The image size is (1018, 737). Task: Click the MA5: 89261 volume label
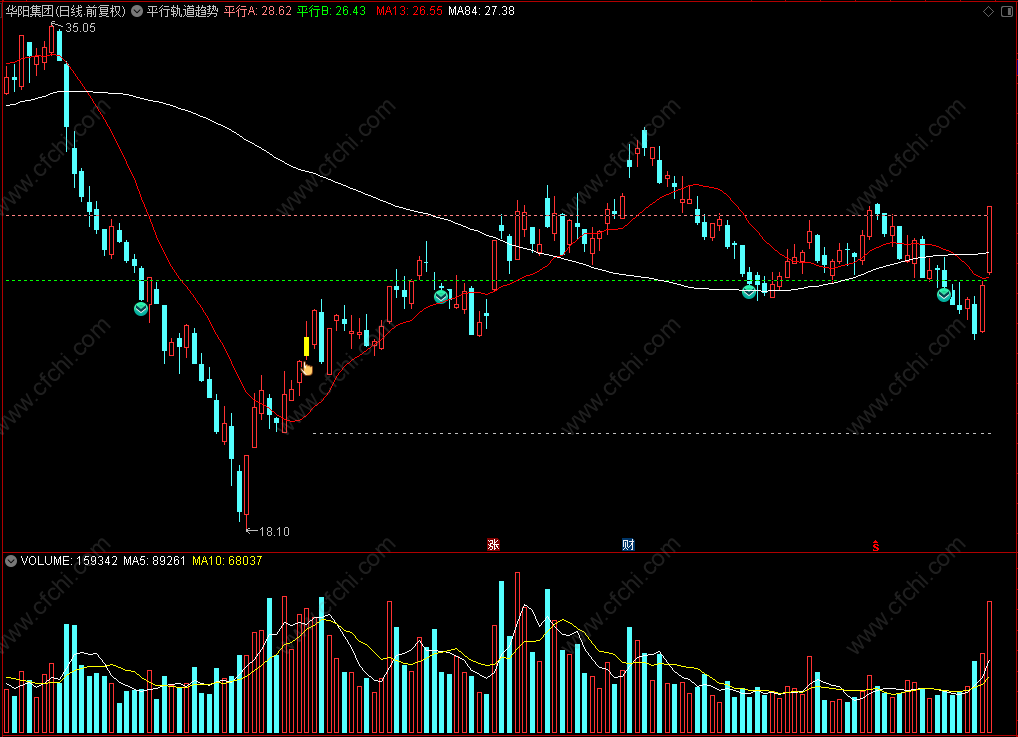[x=155, y=561]
